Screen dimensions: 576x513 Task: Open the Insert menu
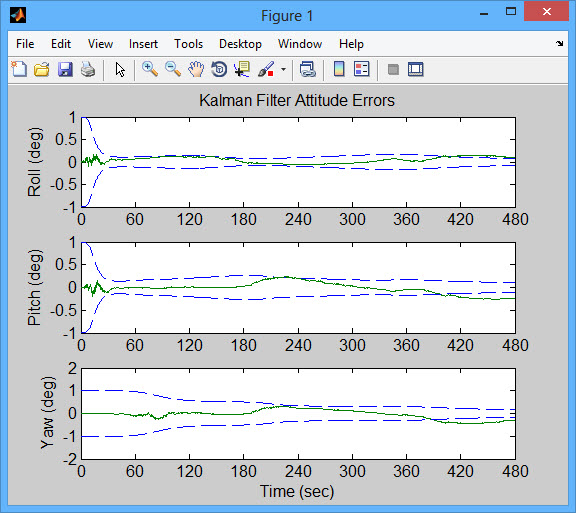tap(143, 44)
